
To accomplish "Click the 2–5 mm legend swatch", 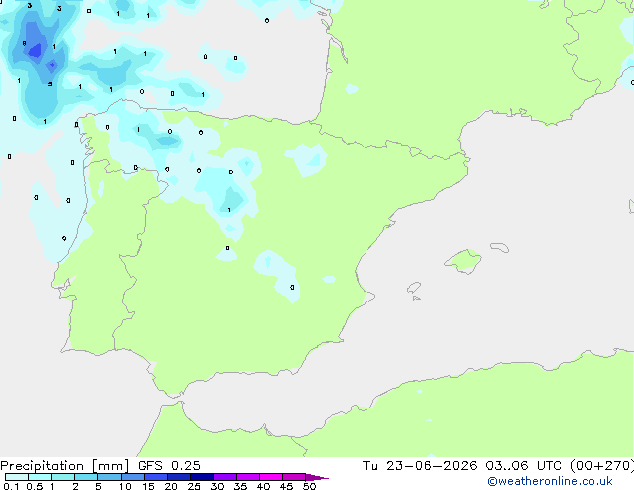I will tap(86, 477).
